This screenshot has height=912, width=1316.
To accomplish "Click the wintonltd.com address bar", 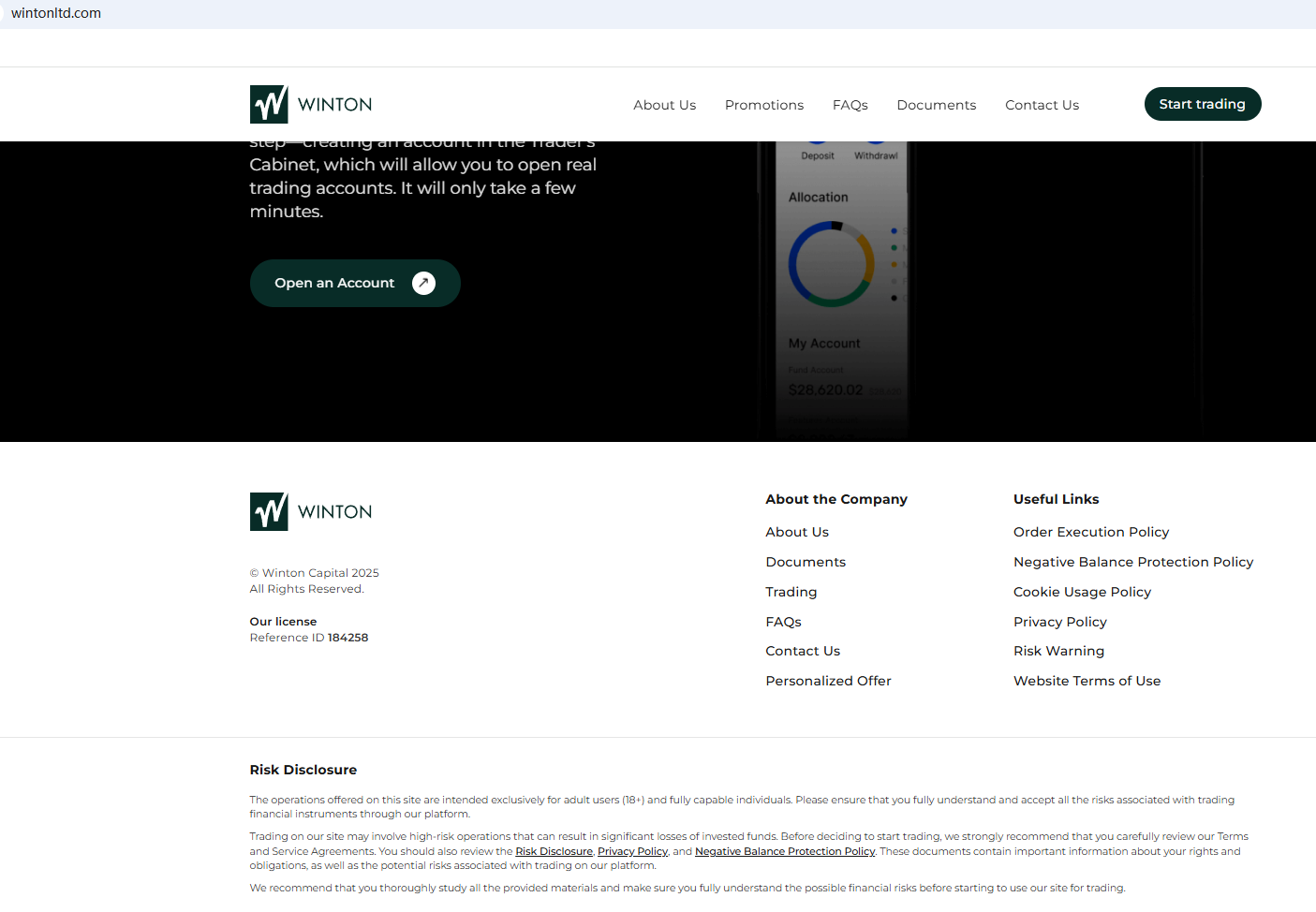I will click(x=56, y=13).
